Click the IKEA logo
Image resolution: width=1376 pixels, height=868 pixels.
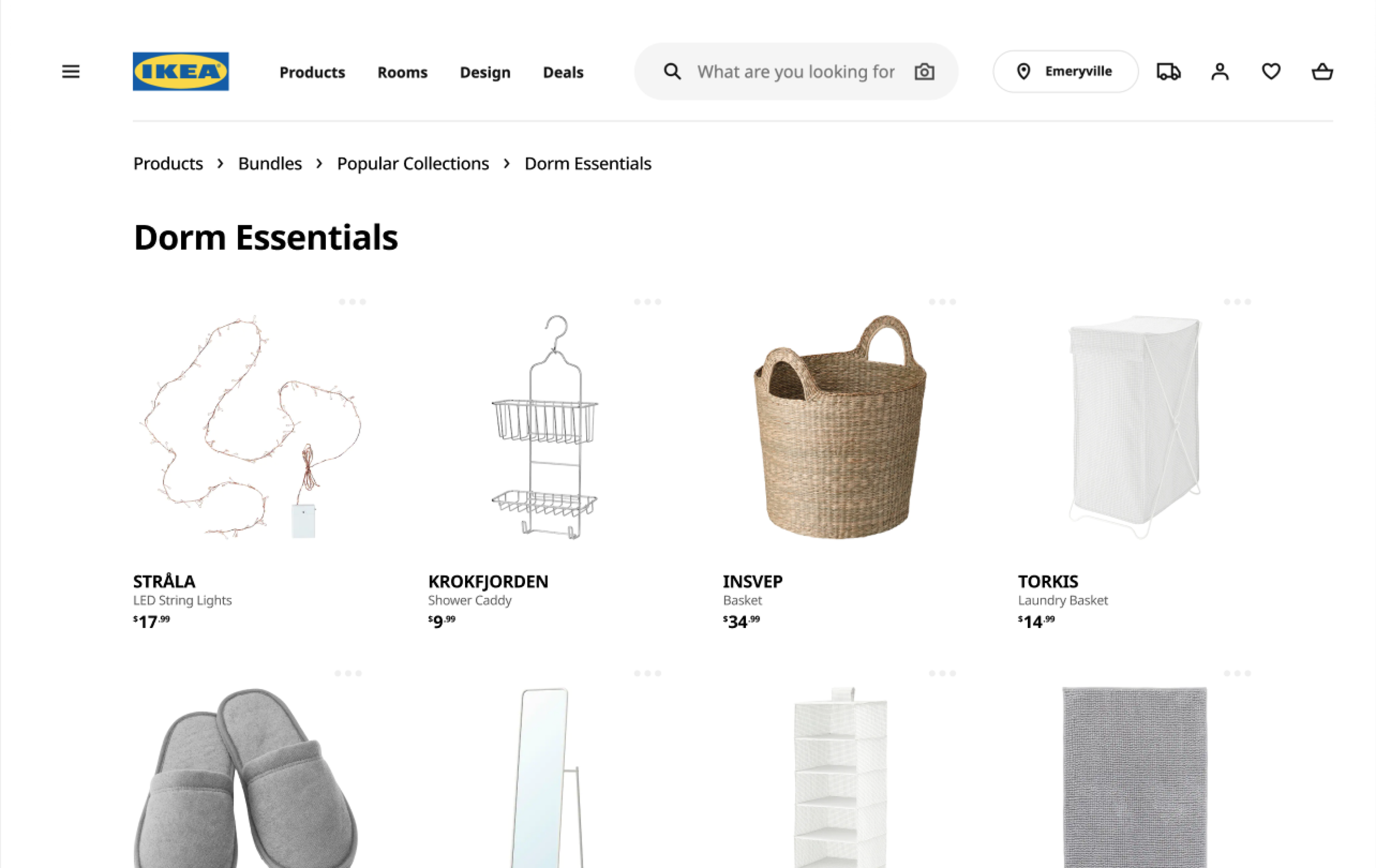181,72
